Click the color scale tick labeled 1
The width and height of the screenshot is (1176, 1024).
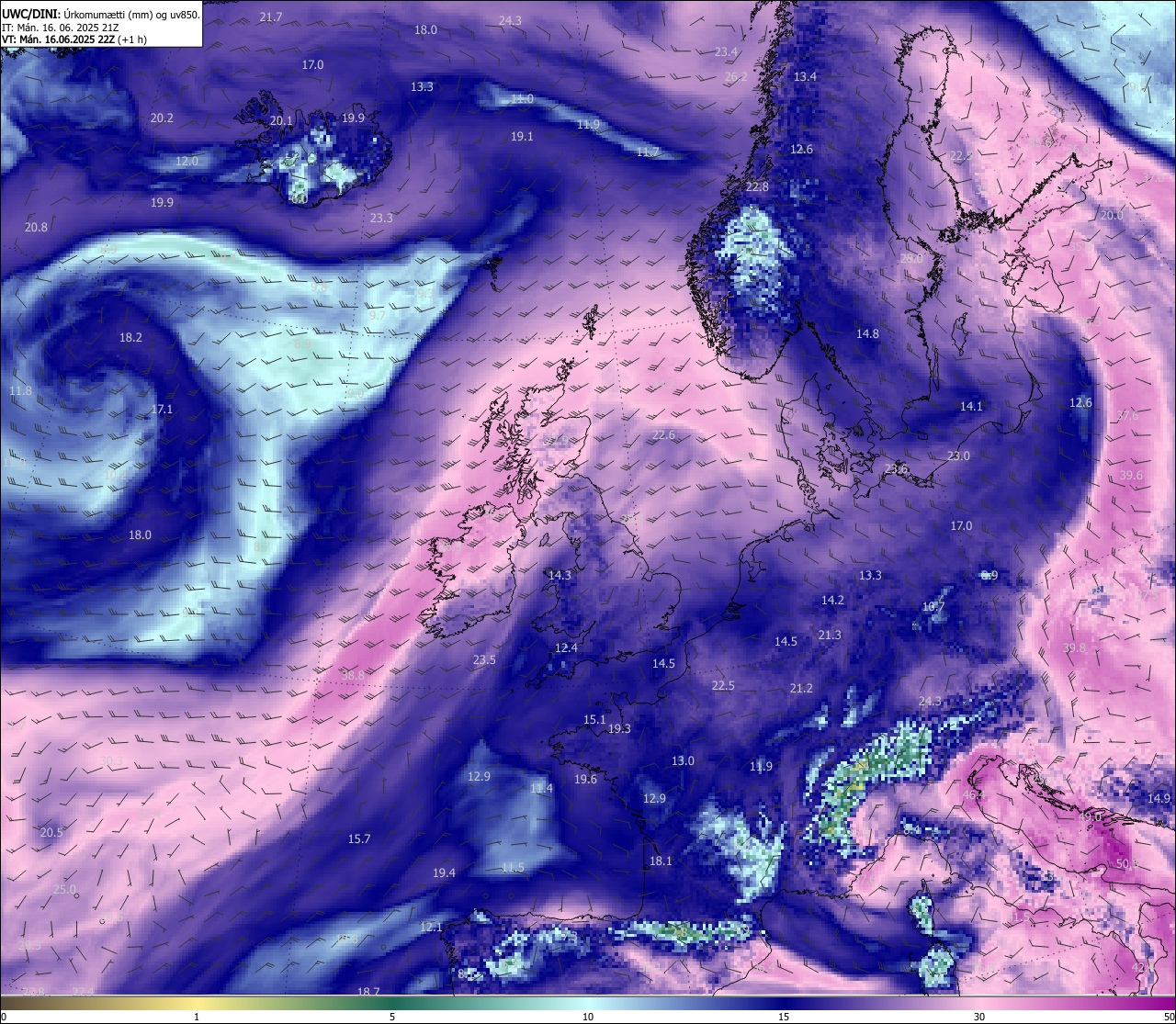tap(197, 1017)
